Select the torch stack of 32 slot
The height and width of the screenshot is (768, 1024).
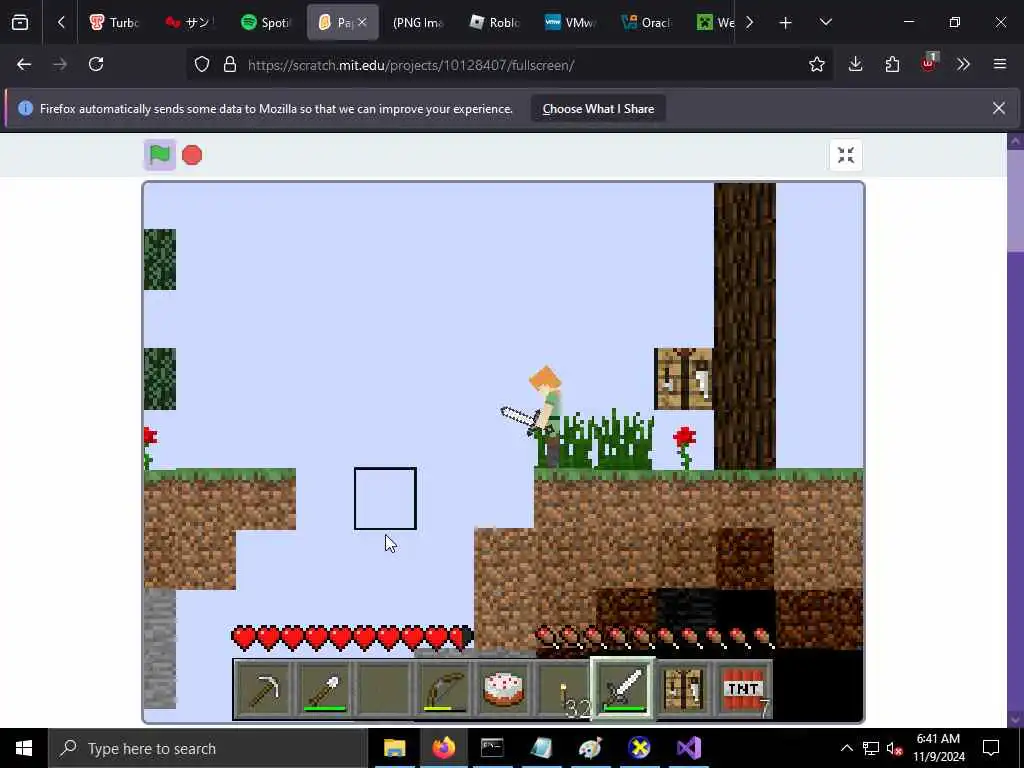564,689
